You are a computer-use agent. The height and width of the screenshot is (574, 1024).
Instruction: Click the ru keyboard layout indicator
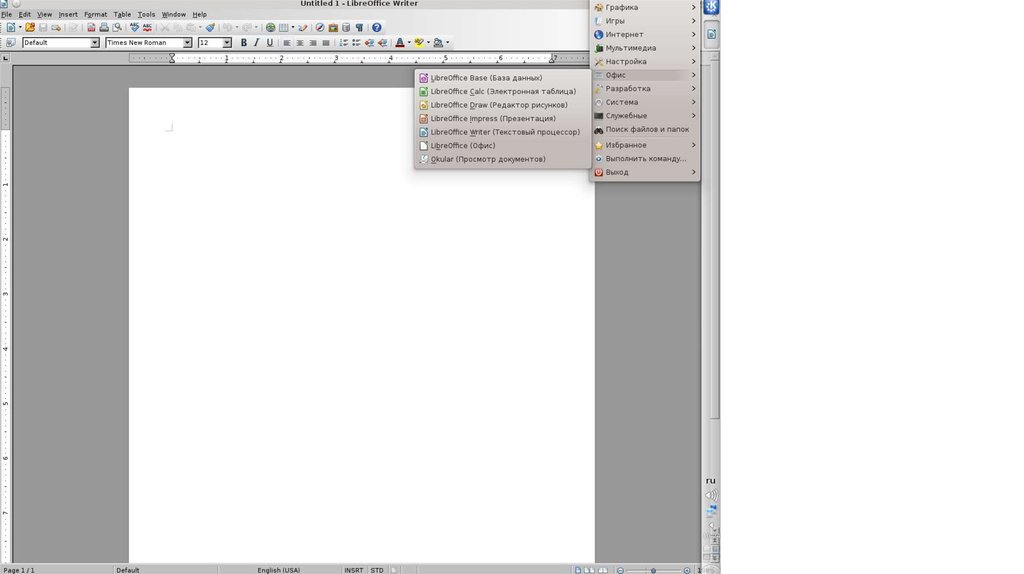coord(711,481)
